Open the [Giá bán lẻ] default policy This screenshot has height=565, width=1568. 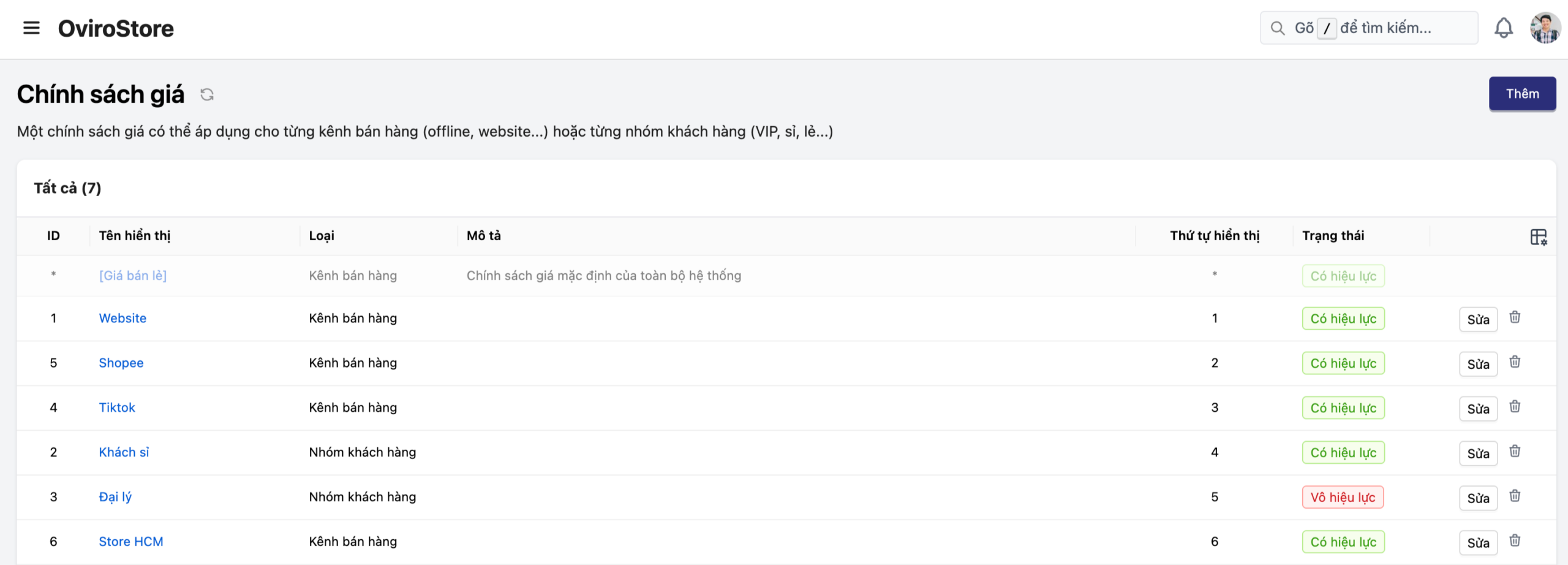(133, 276)
